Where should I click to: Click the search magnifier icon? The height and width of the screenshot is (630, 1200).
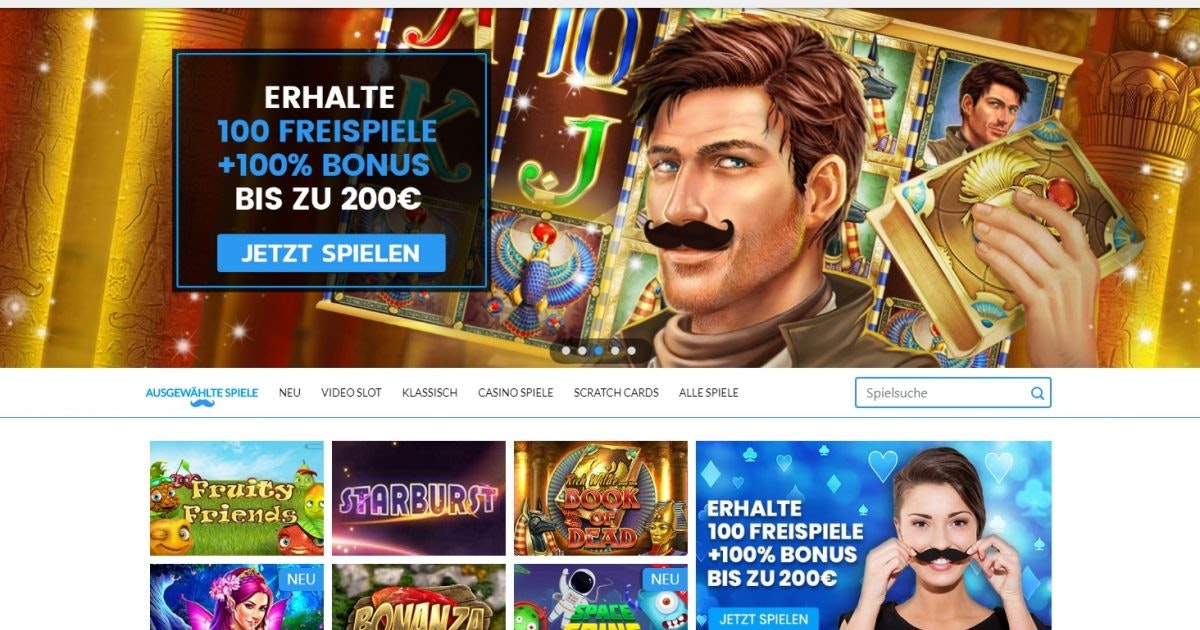coord(1037,393)
